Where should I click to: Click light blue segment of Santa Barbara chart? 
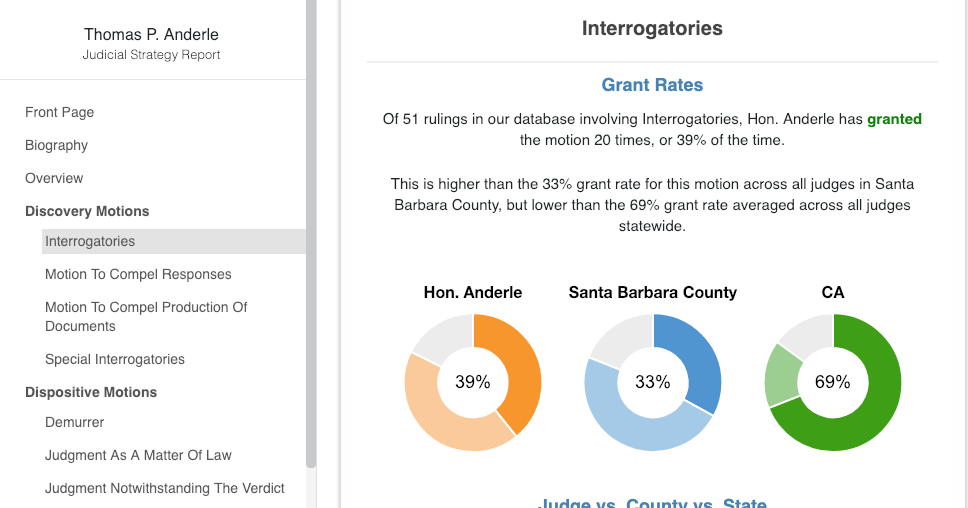(x=630, y=425)
